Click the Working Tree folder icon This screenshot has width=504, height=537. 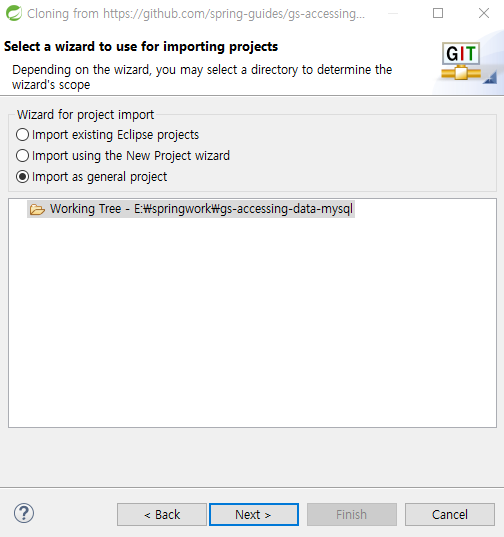click(x=37, y=209)
